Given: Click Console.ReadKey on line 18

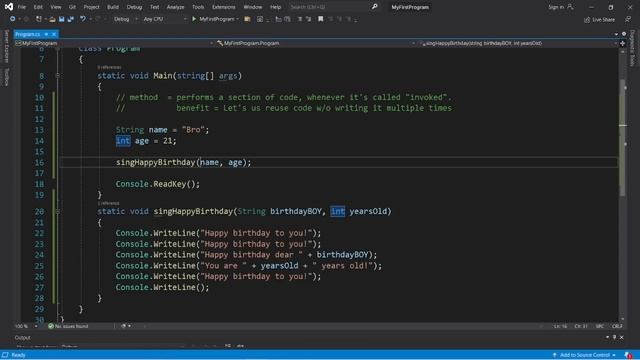Looking at the screenshot, I should coord(153,184).
